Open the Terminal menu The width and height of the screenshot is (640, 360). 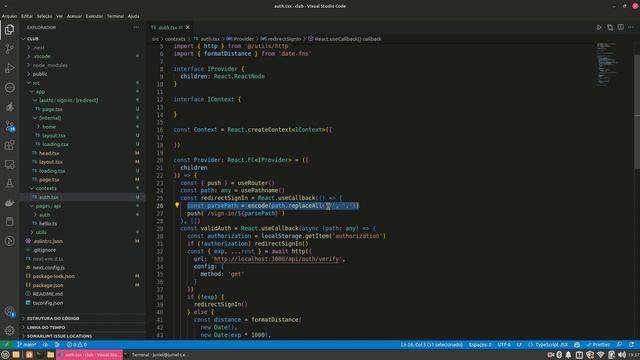[x=115, y=16]
